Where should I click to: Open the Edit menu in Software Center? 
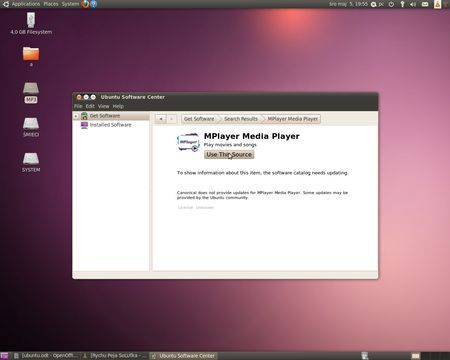tap(90, 106)
